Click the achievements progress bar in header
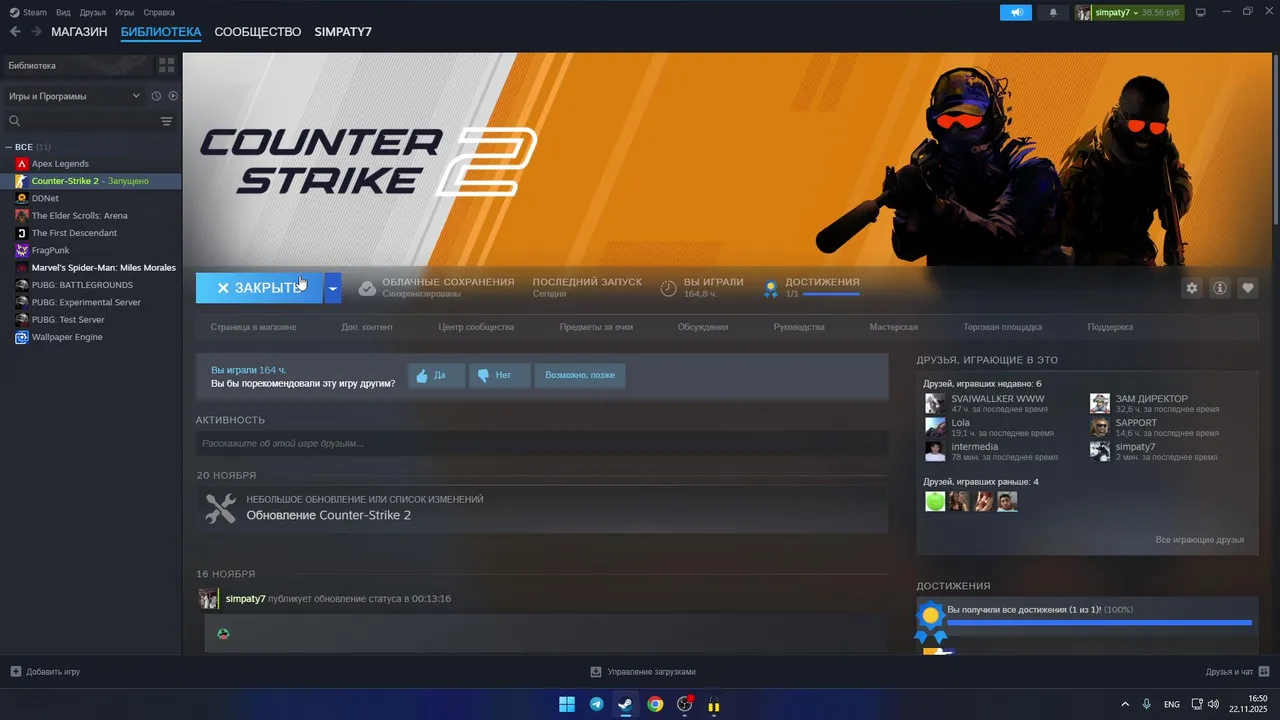 831,294
